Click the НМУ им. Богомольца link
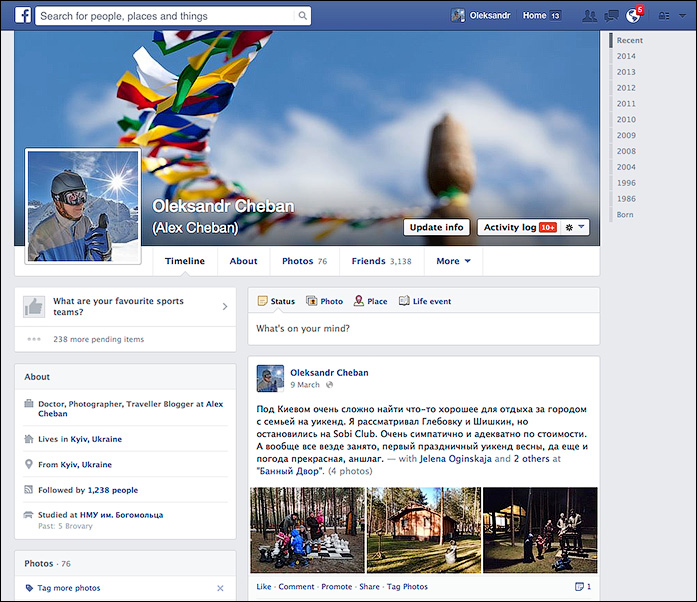Image resolution: width=697 pixels, height=602 pixels. 121,515
